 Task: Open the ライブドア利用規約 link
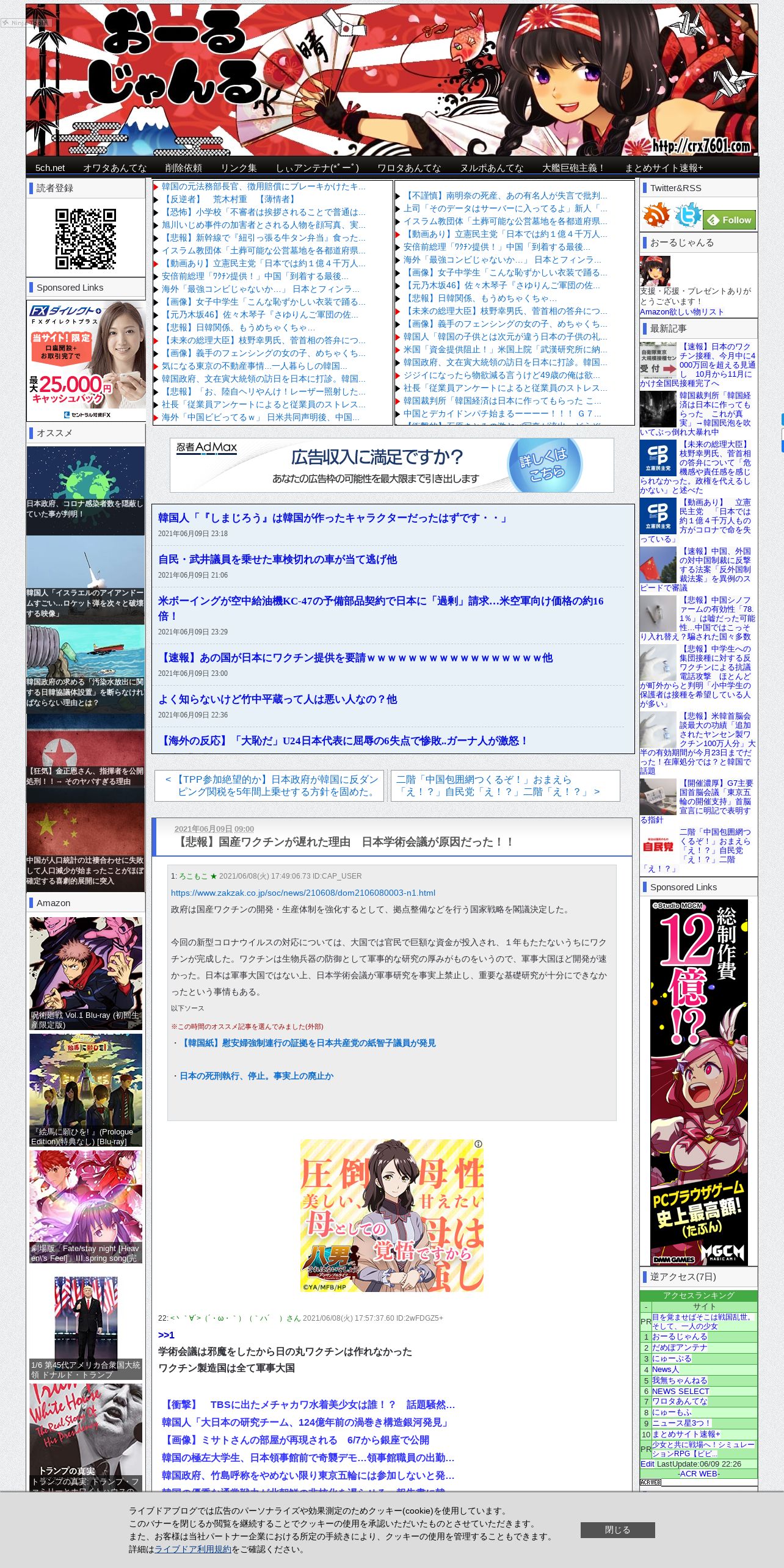193,1549
